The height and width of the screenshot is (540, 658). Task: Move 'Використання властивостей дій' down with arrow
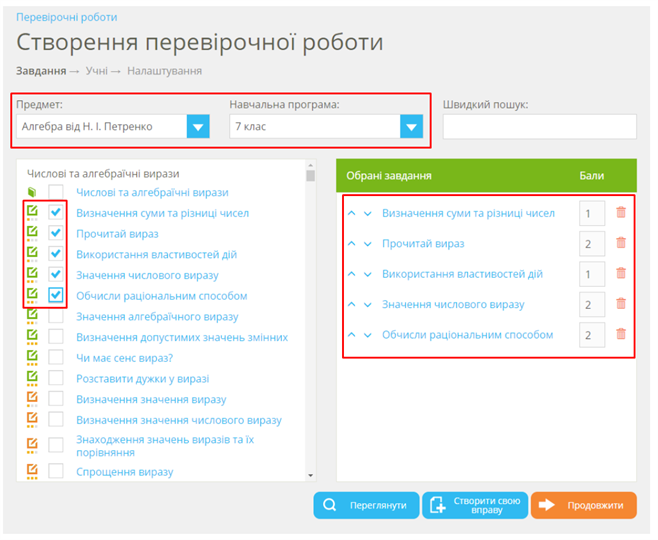(367, 274)
